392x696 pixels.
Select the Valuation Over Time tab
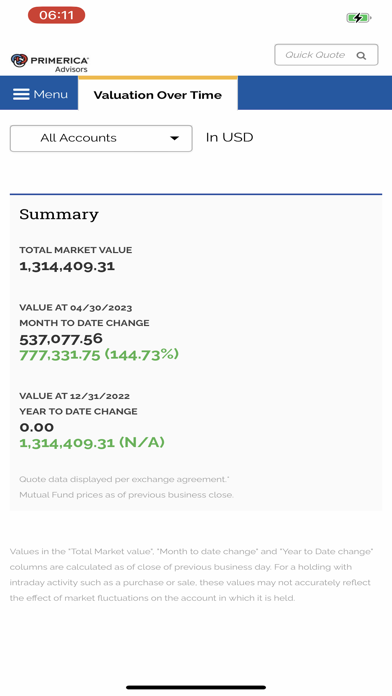158,95
